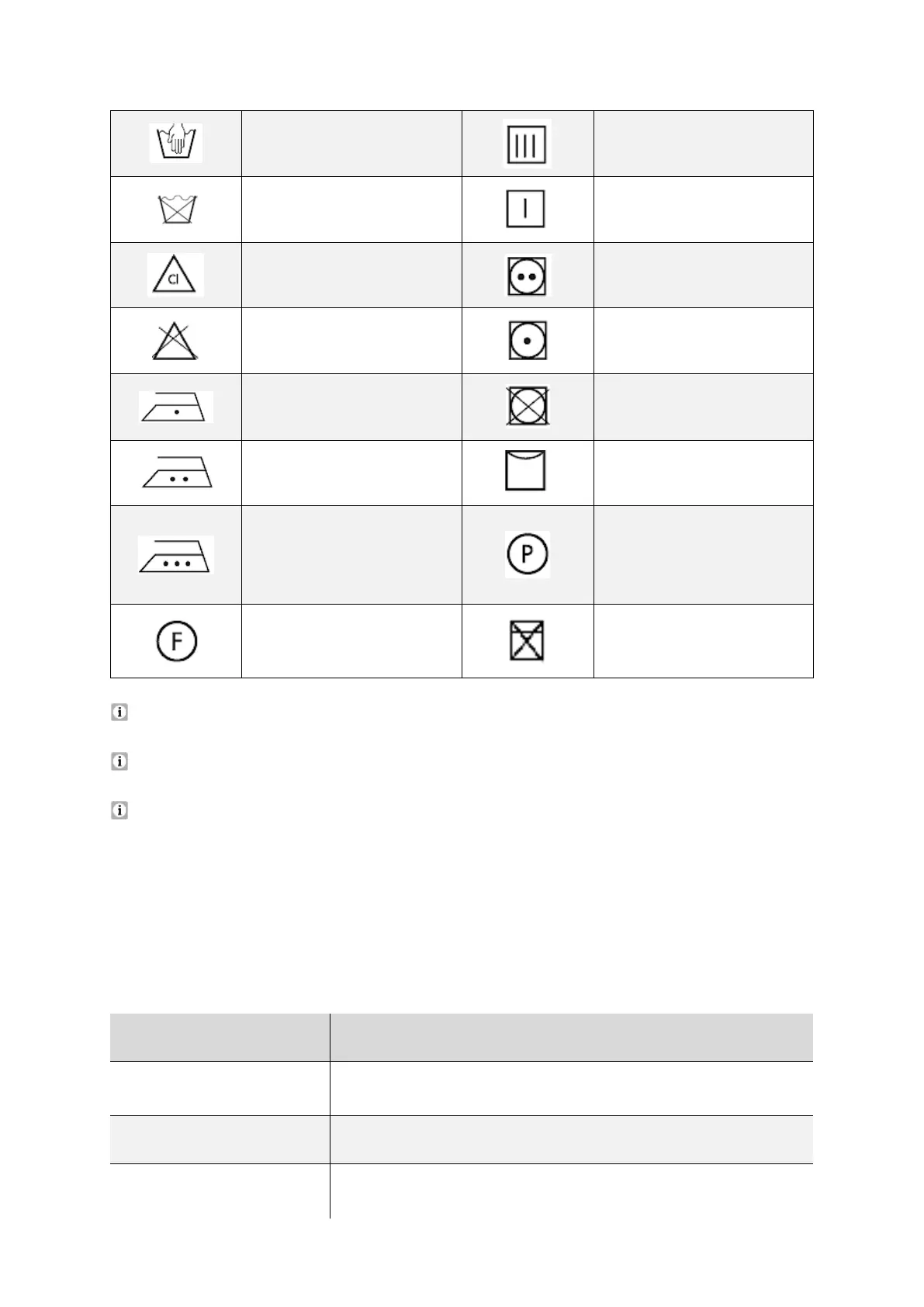The height and width of the screenshot is (1307, 924).
Task: Click the tumble dry symbol with two dots
Action: point(527,276)
